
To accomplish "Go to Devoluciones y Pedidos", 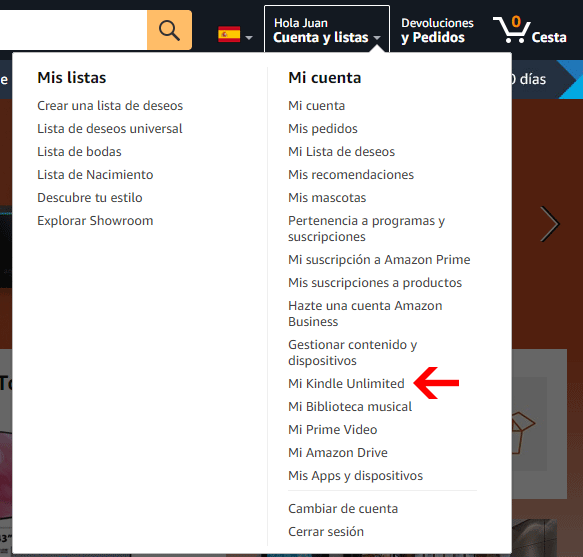I will [437, 30].
